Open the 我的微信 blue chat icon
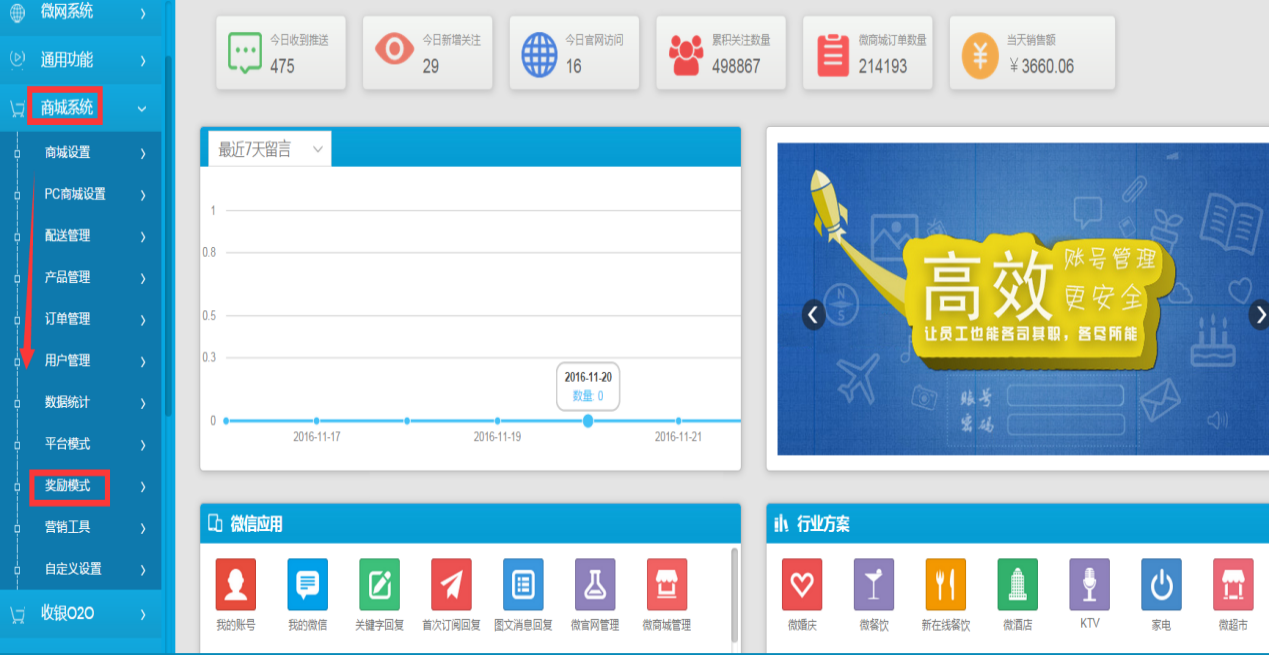This screenshot has width=1269, height=655. click(308, 584)
